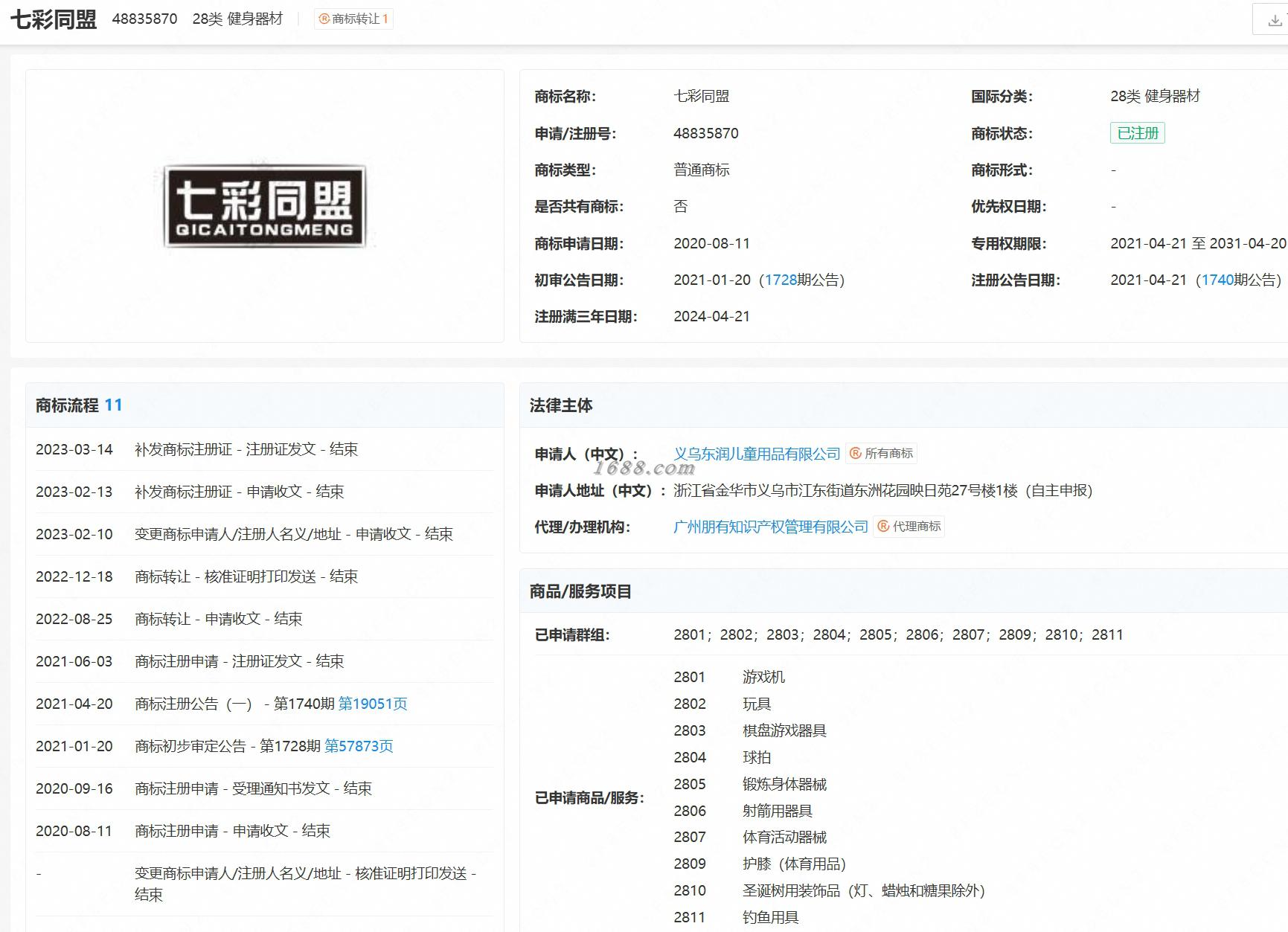Screen dimensions: 1288x932
Task: Select goods row 2811 钓鱼用具
Action: pyautogui.click(x=737, y=917)
